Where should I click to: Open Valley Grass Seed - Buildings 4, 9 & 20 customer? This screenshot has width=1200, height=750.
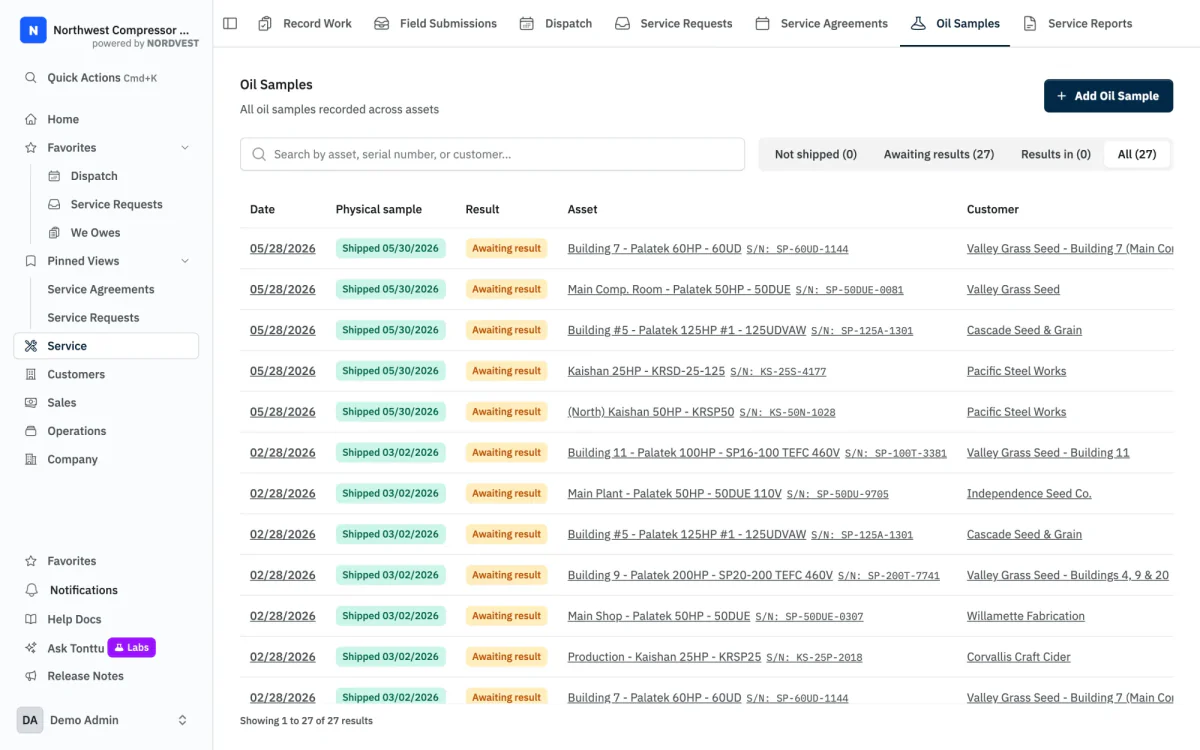1067,575
